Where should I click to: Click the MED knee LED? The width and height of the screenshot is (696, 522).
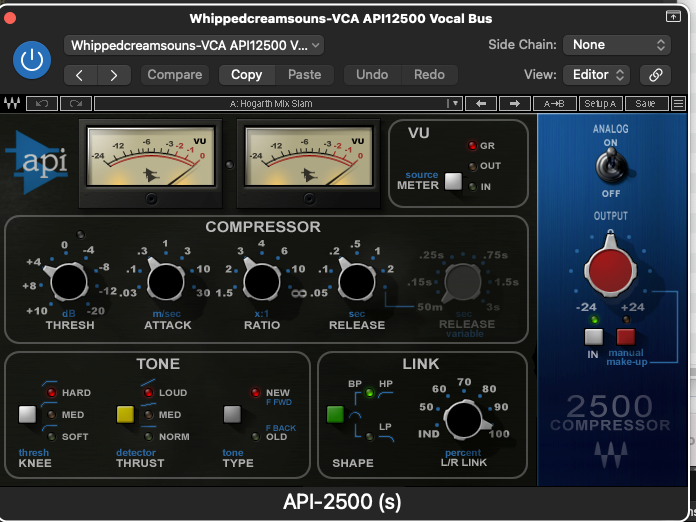pos(51,415)
